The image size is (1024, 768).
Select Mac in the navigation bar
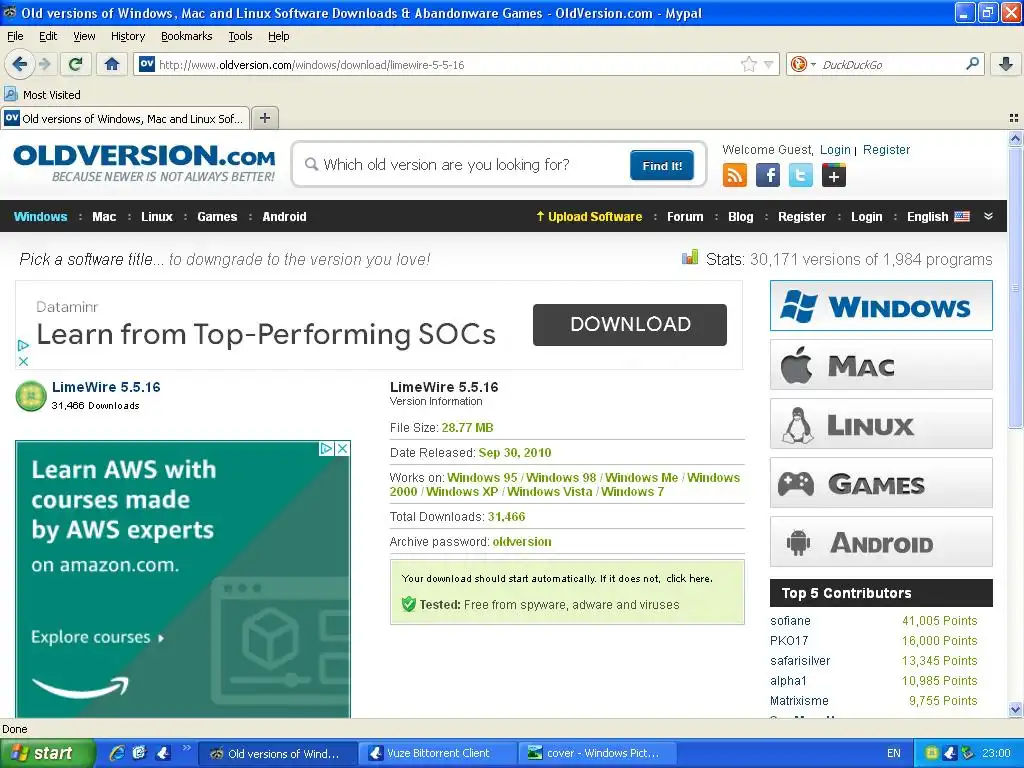(x=104, y=216)
